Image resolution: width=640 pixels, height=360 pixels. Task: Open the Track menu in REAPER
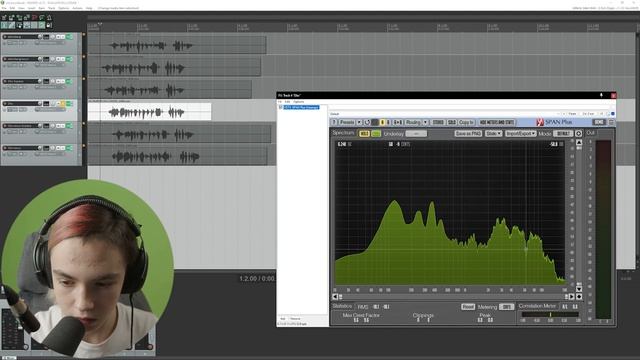click(51, 8)
